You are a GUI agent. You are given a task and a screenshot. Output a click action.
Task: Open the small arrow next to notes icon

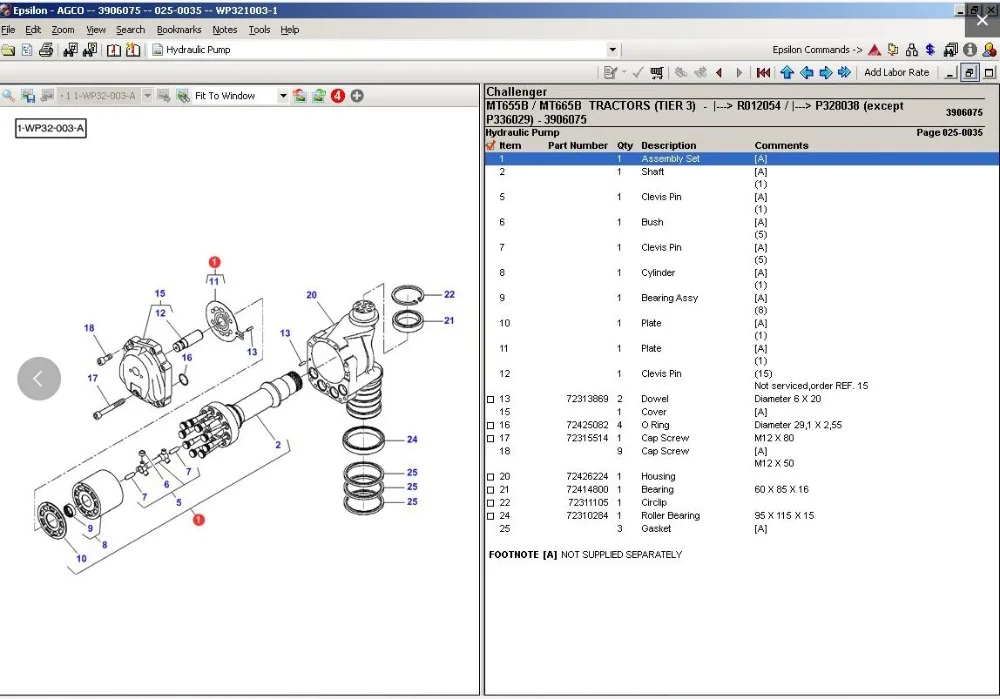[624, 73]
